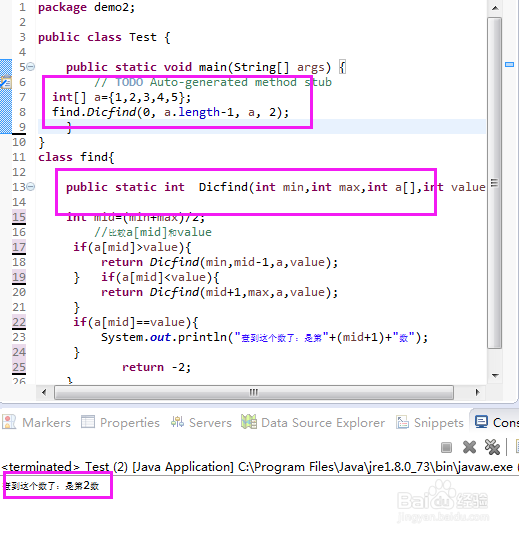Click the task marker icon on line 6
The width and height of the screenshot is (519, 535).
click(x=6, y=82)
